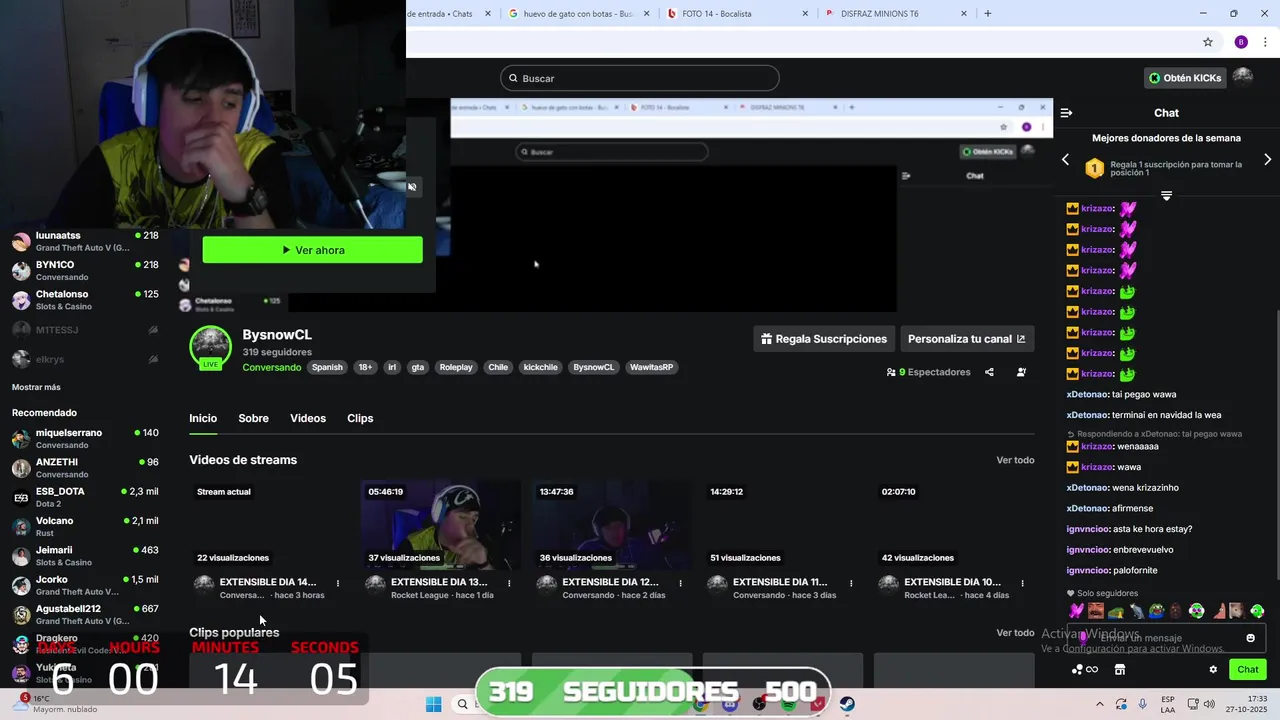Open ESB_DOTA recommended channel
This screenshot has height=720, width=1280.
click(84, 497)
